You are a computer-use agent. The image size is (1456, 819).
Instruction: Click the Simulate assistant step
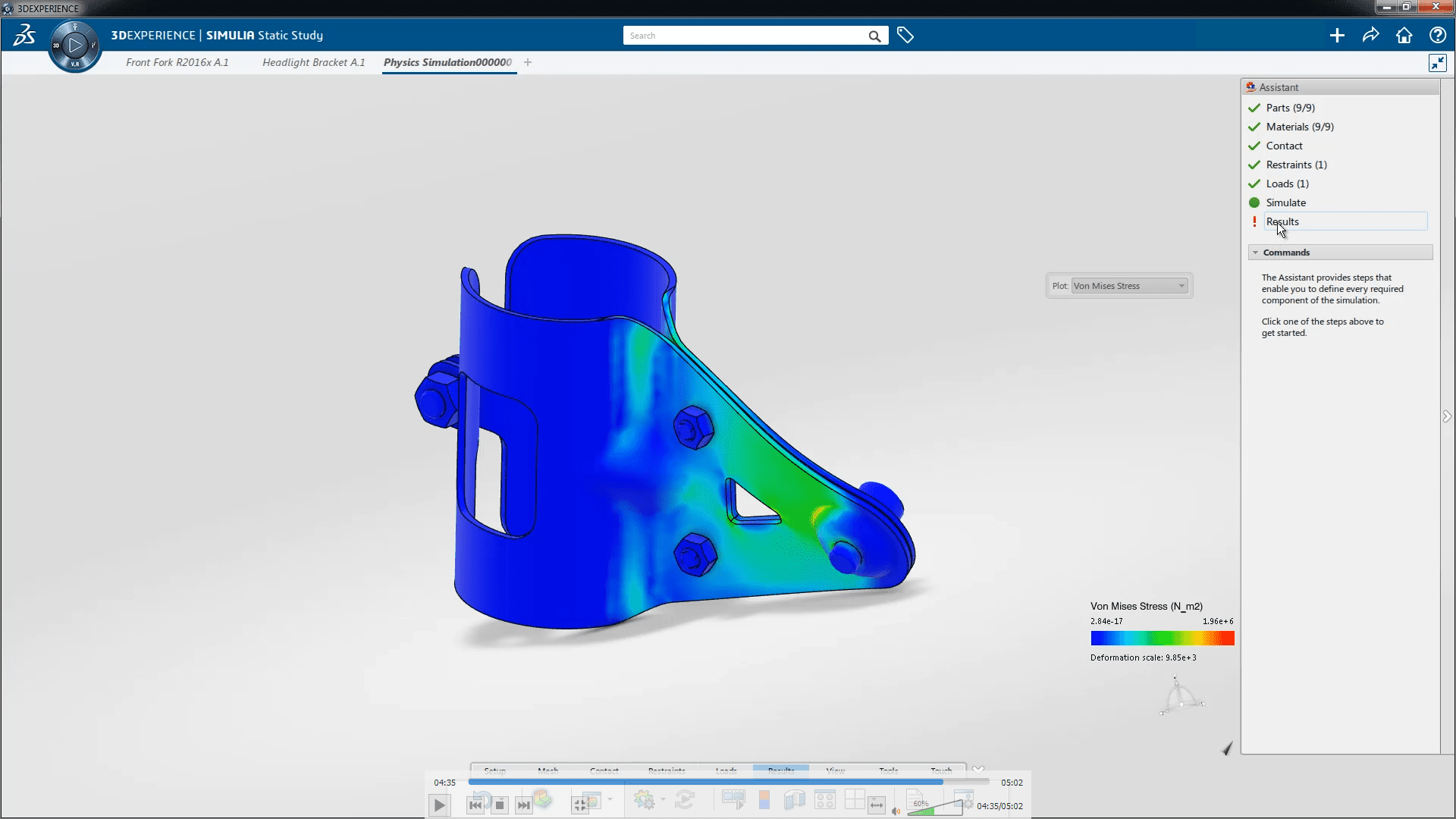pos(1285,202)
